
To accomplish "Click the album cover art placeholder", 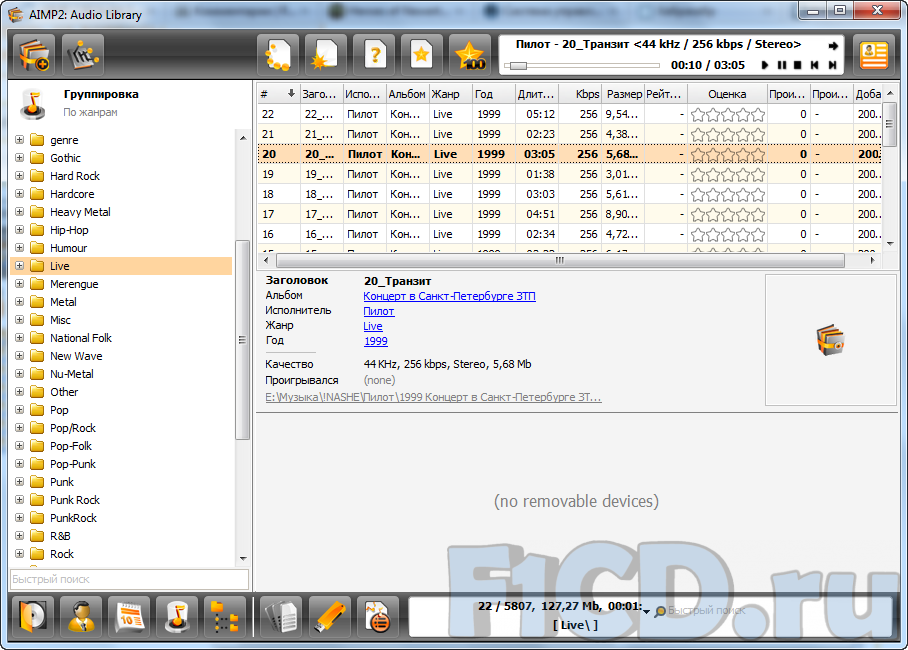I will (830, 340).
